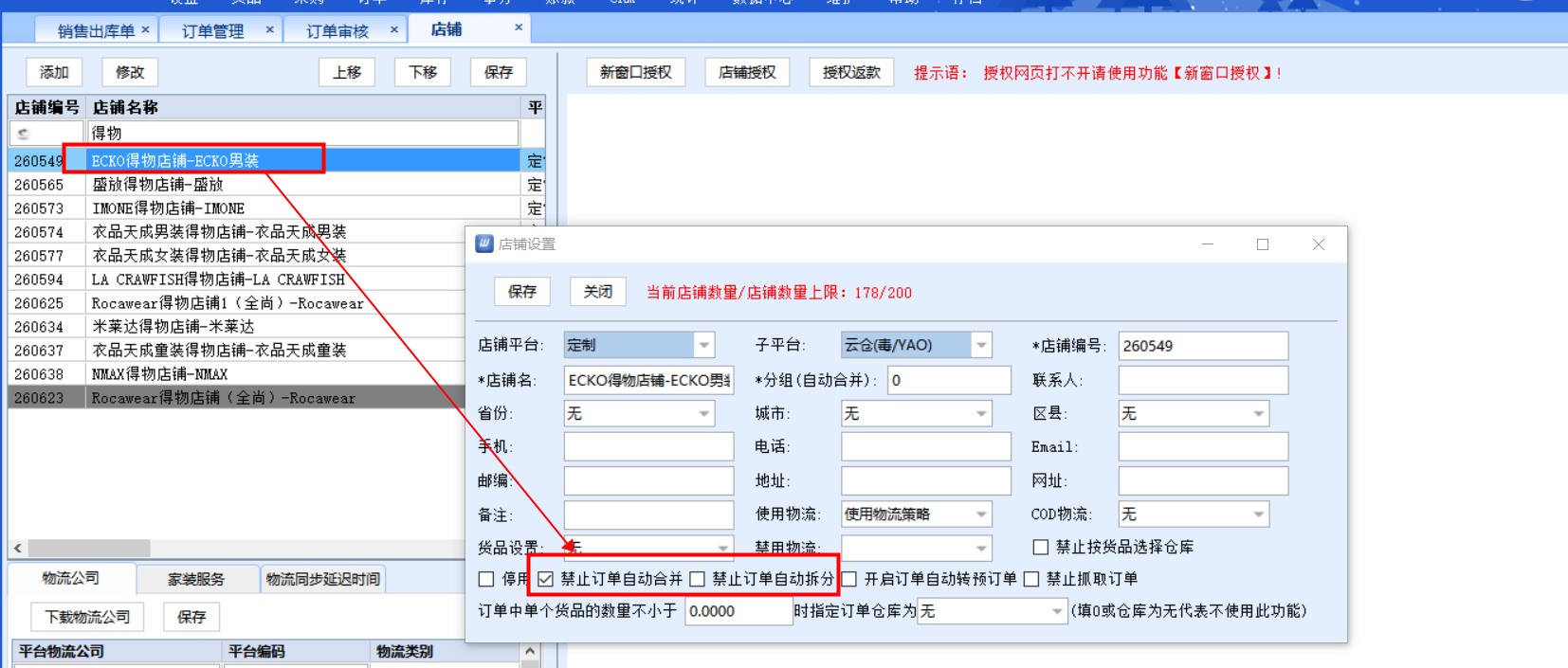This screenshot has width=1568, height=668.
Task: Expand the COD物流 dropdown
Action: (x=1258, y=515)
